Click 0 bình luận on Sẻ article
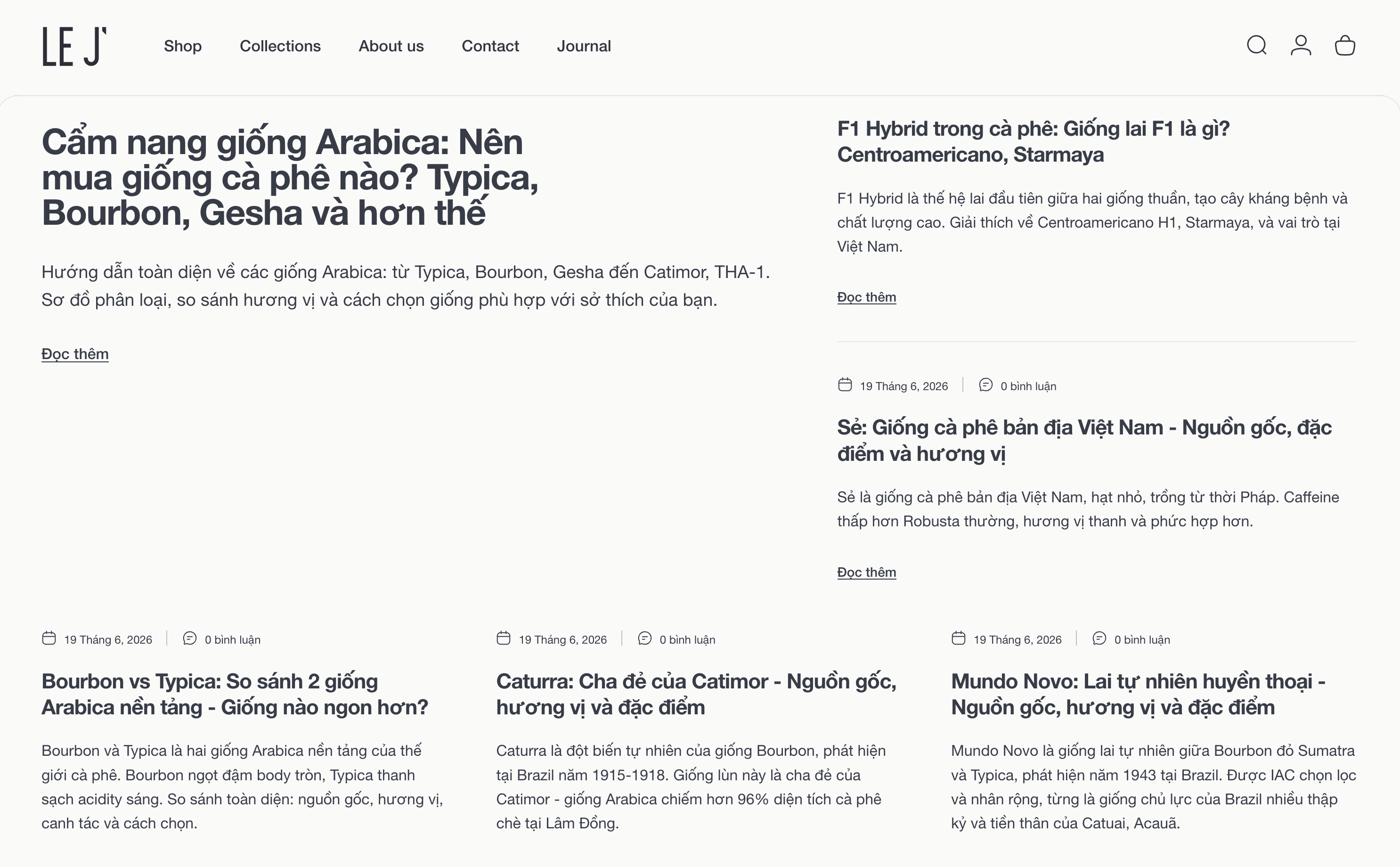1400x867 pixels. [1028, 386]
